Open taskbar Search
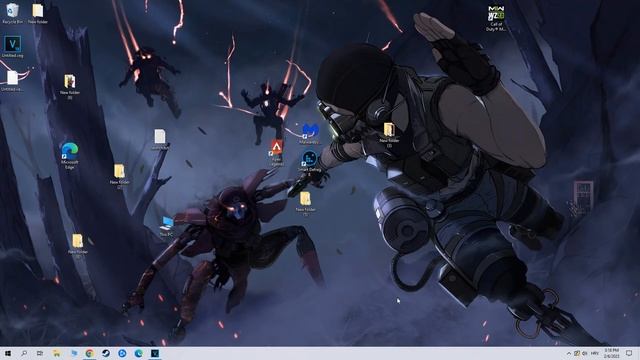Screen dimensions: 640x360 pyautogui.click(x=24, y=353)
